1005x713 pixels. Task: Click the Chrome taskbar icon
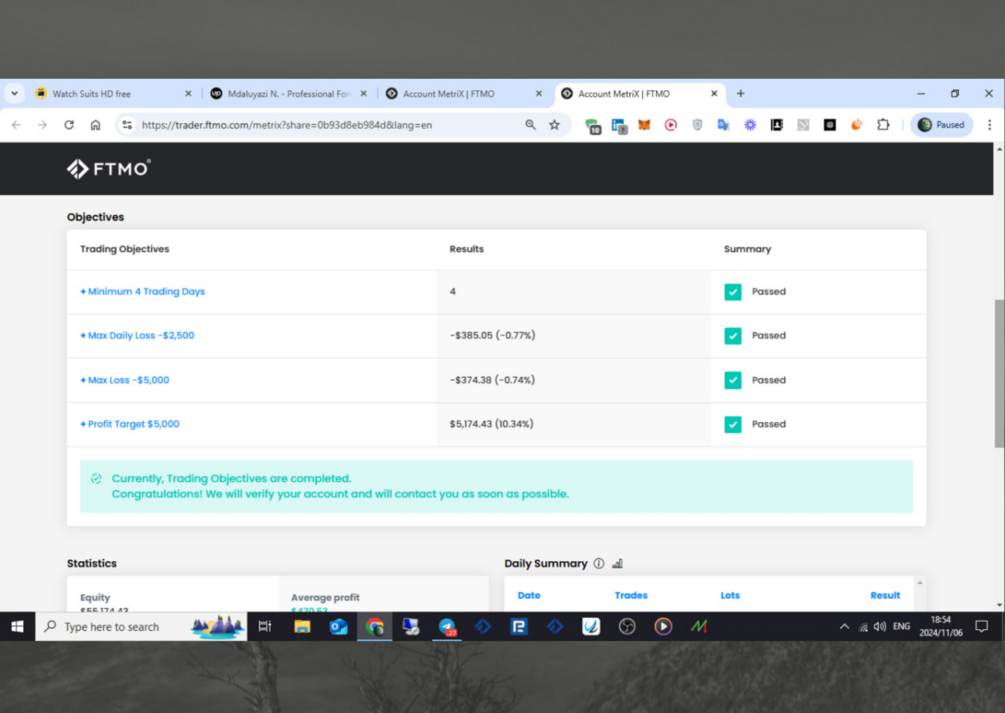(x=374, y=627)
